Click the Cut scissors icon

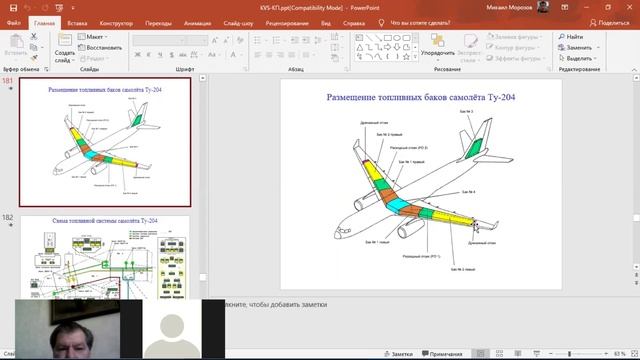click(34, 36)
